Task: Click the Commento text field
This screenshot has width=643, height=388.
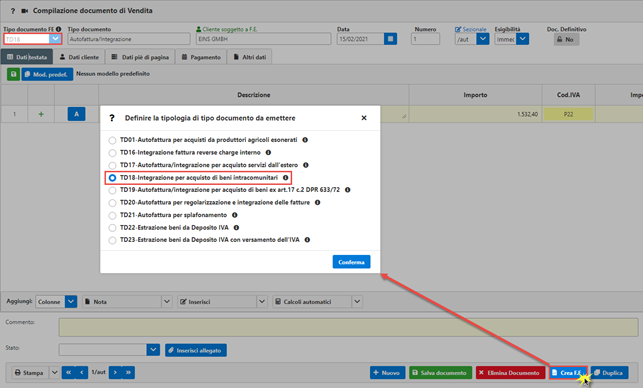Action: coord(348,327)
